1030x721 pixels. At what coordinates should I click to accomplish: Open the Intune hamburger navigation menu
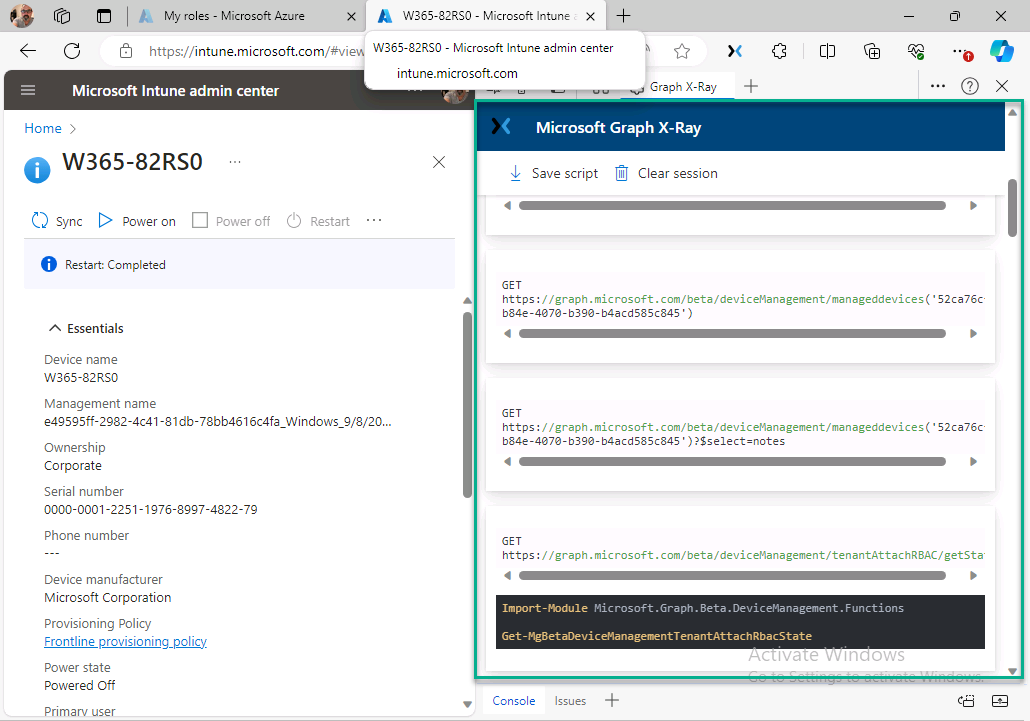pyautogui.click(x=28, y=91)
